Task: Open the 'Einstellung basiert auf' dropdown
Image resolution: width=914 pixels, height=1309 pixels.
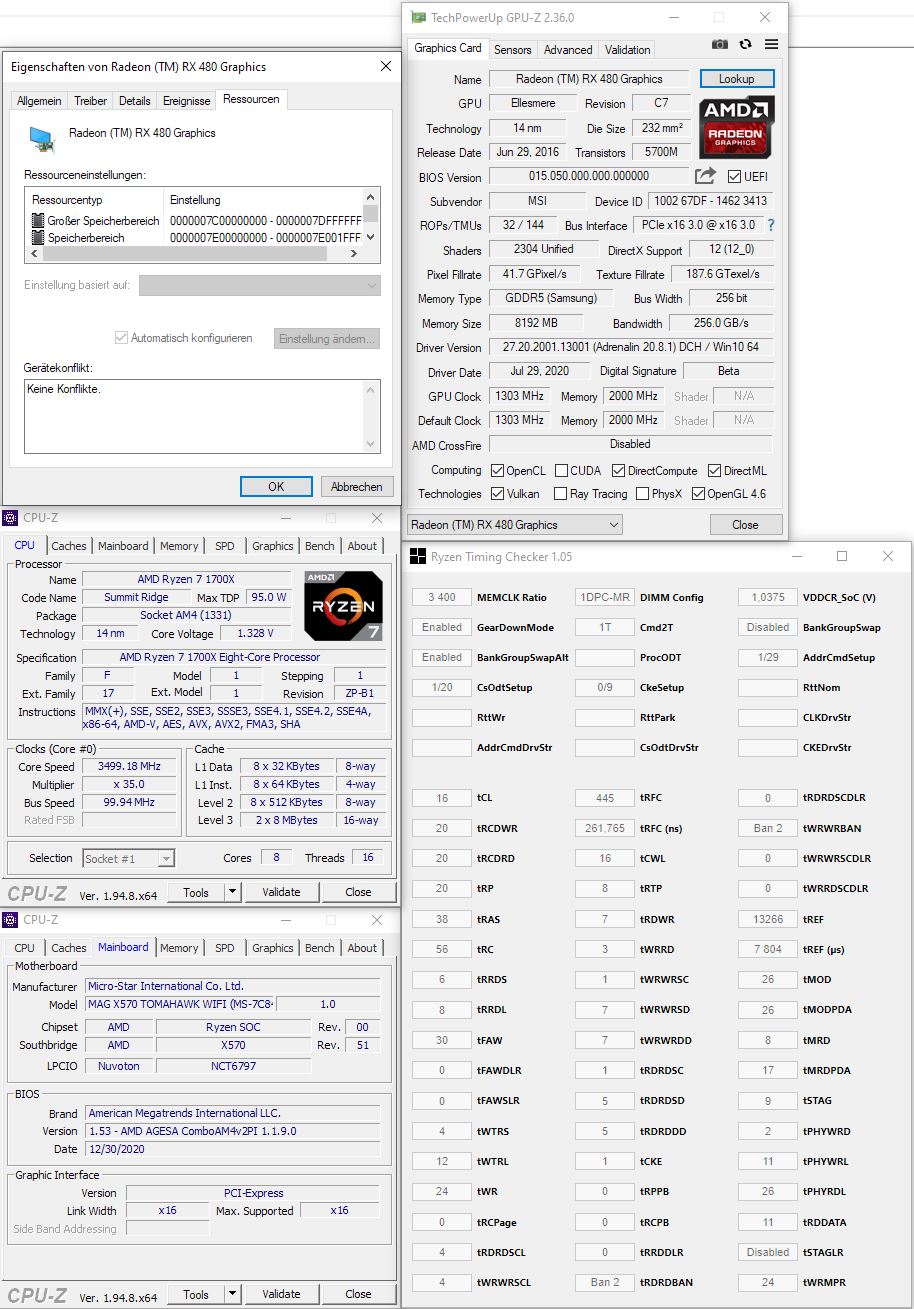Action: click(x=260, y=285)
